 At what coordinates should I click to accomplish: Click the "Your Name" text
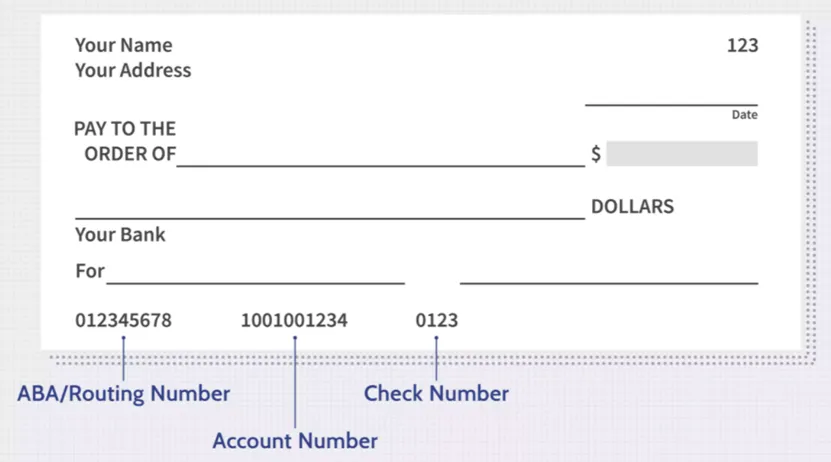pos(123,45)
